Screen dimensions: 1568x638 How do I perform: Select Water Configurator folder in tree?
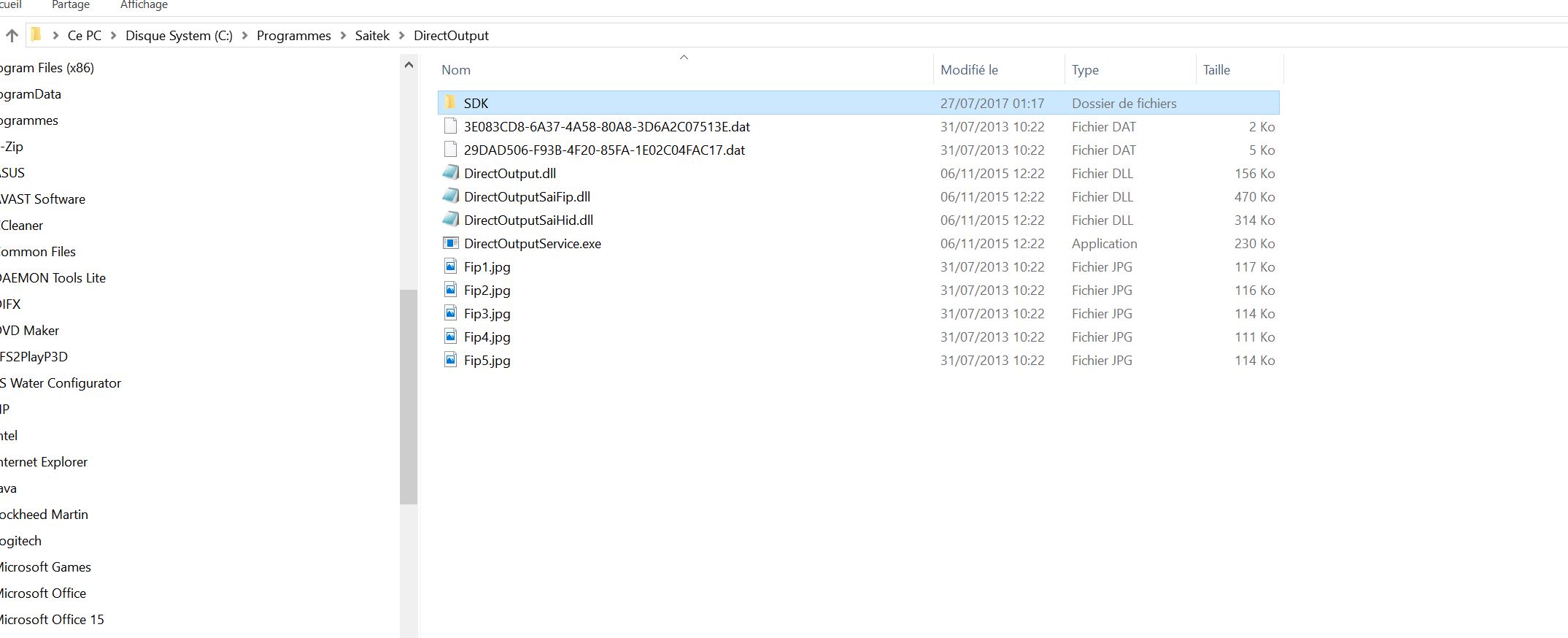pos(61,383)
